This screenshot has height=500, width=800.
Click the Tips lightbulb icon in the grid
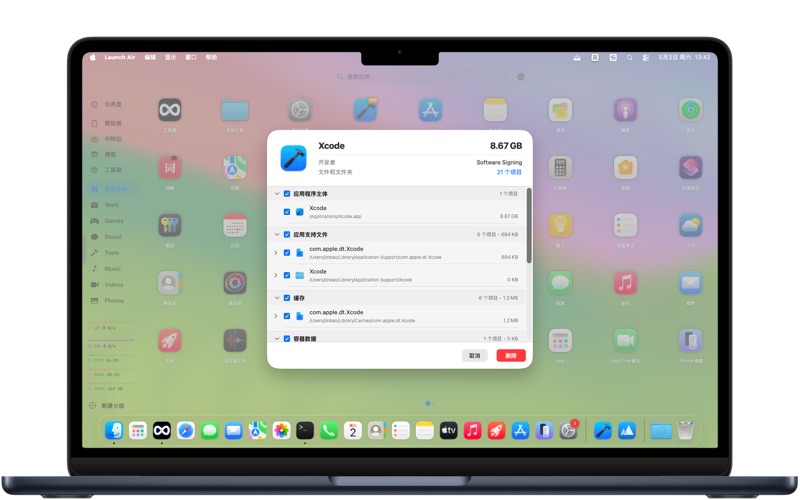point(560,225)
